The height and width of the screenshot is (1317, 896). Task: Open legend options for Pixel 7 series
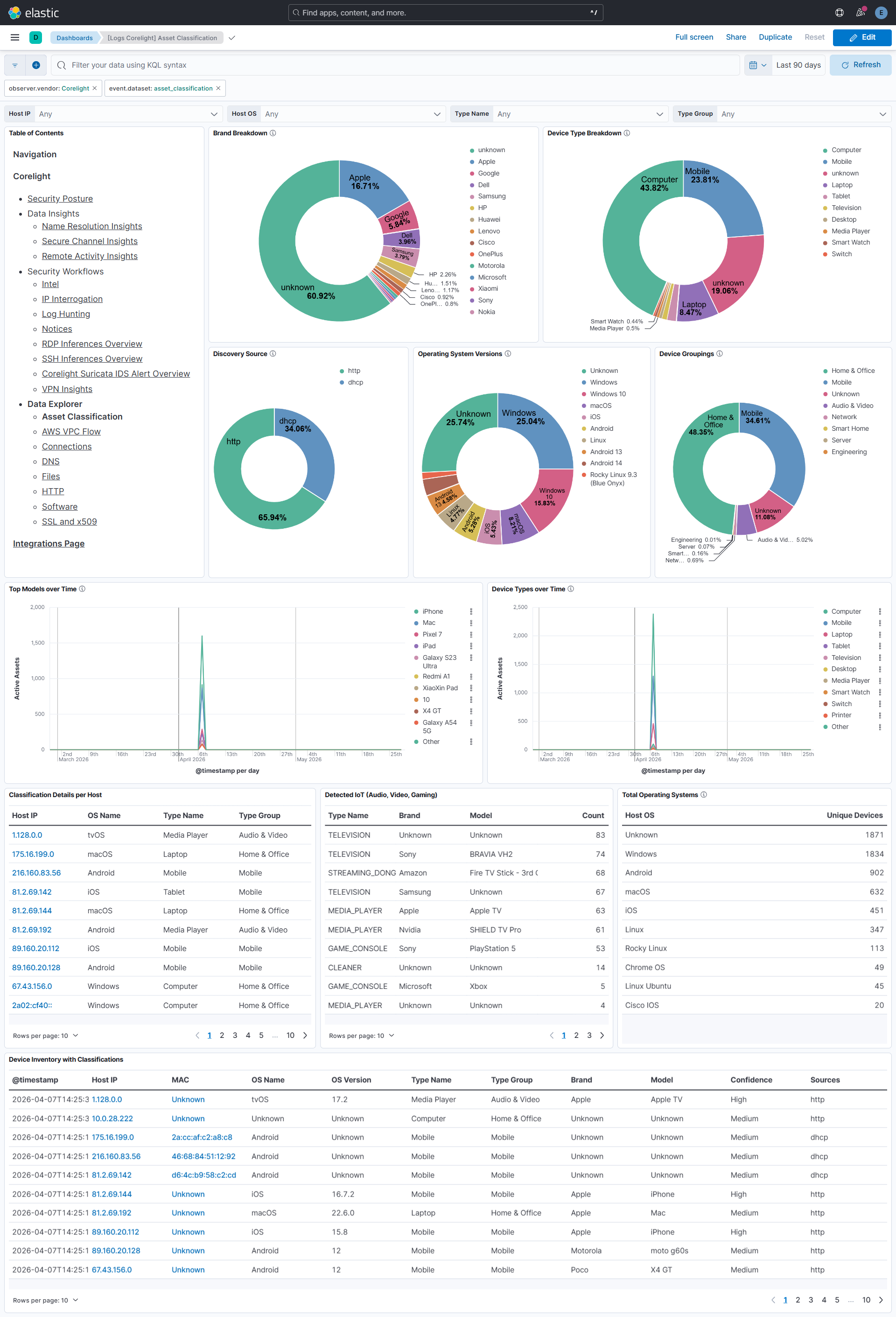click(x=471, y=635)
